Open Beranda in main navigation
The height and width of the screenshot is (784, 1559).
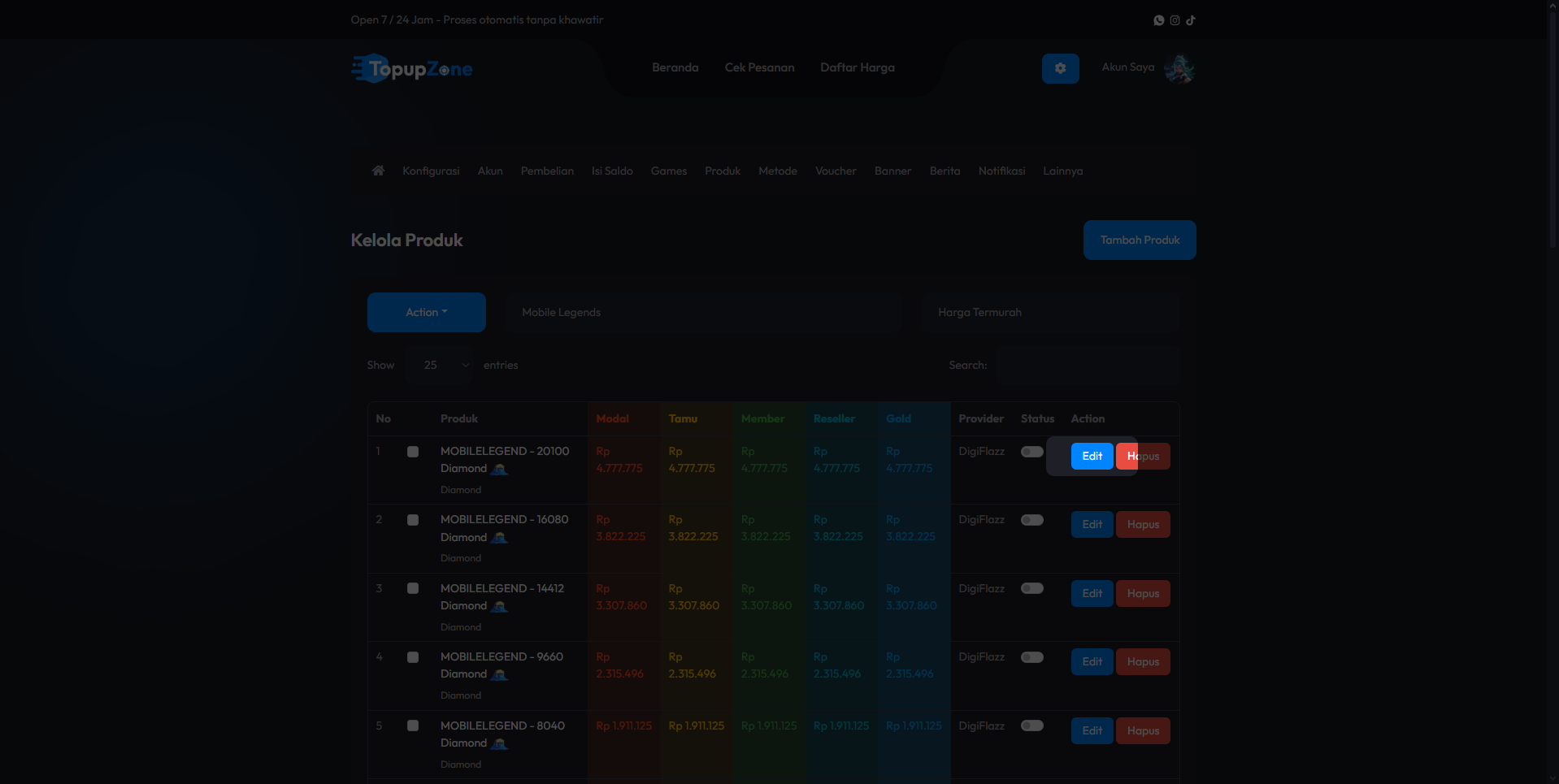click(x=675, y=67)
